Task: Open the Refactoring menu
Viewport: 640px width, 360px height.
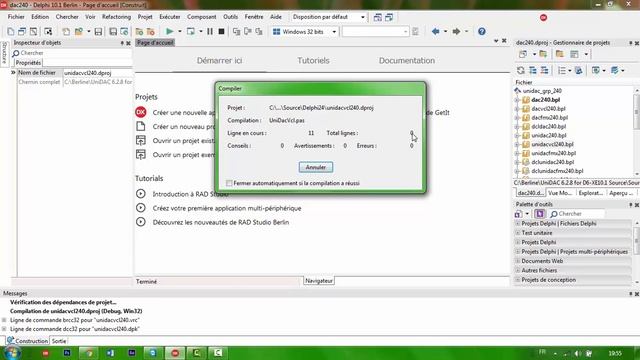Action: [116, 17]
